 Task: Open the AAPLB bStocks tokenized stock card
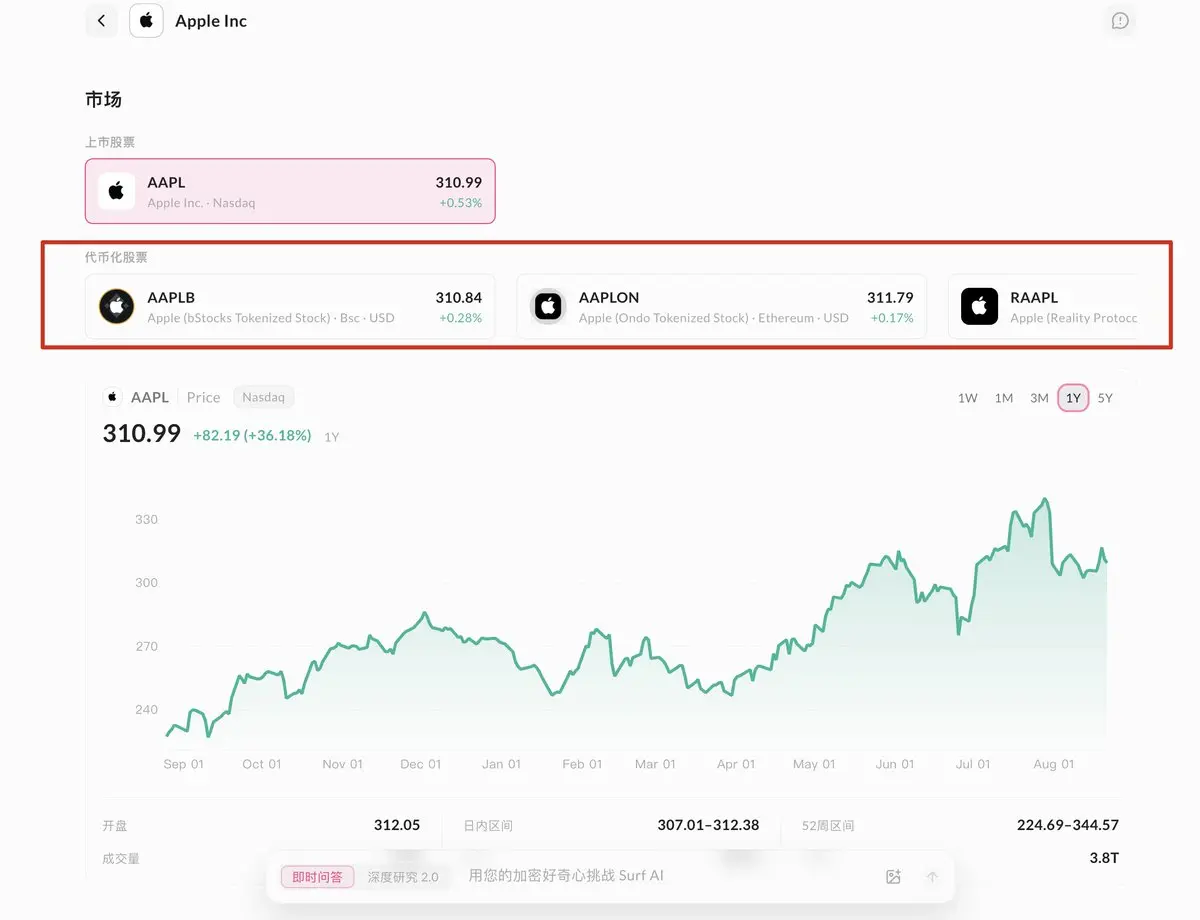pos(290,307)
